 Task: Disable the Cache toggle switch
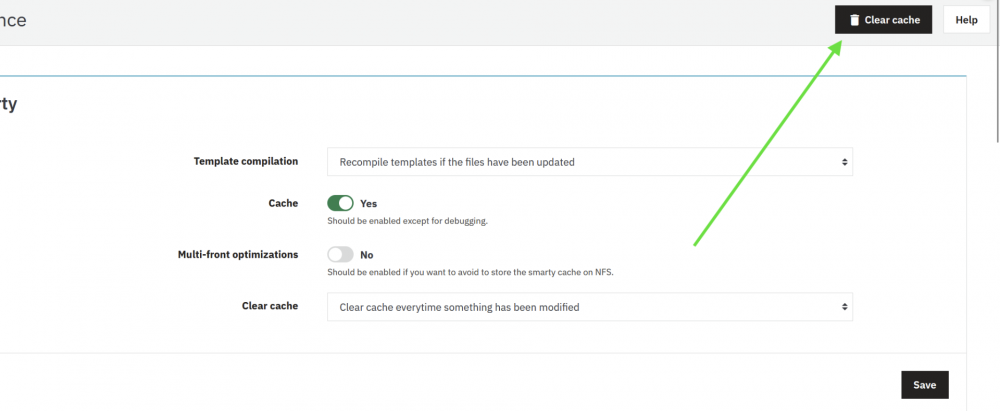pyautogui.click(x=340, y=203)
